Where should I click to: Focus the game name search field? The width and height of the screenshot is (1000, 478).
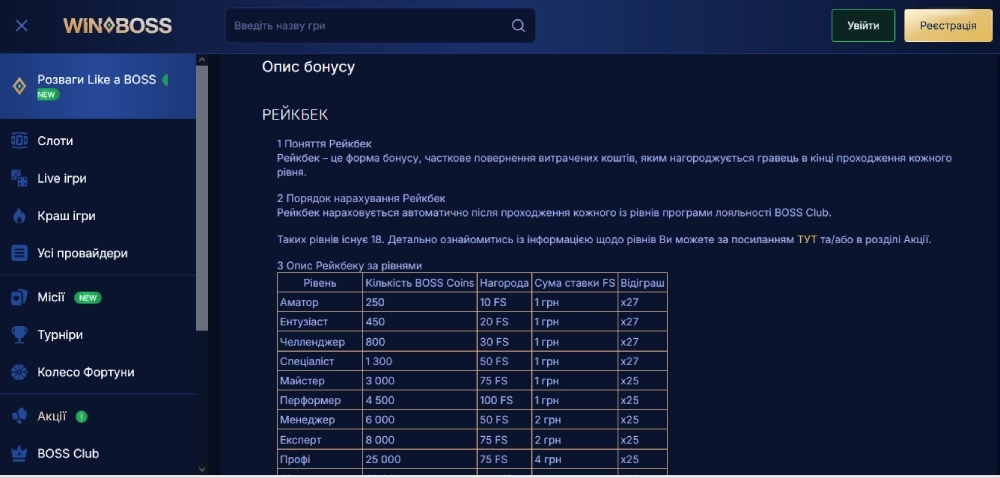coord(370,26)
